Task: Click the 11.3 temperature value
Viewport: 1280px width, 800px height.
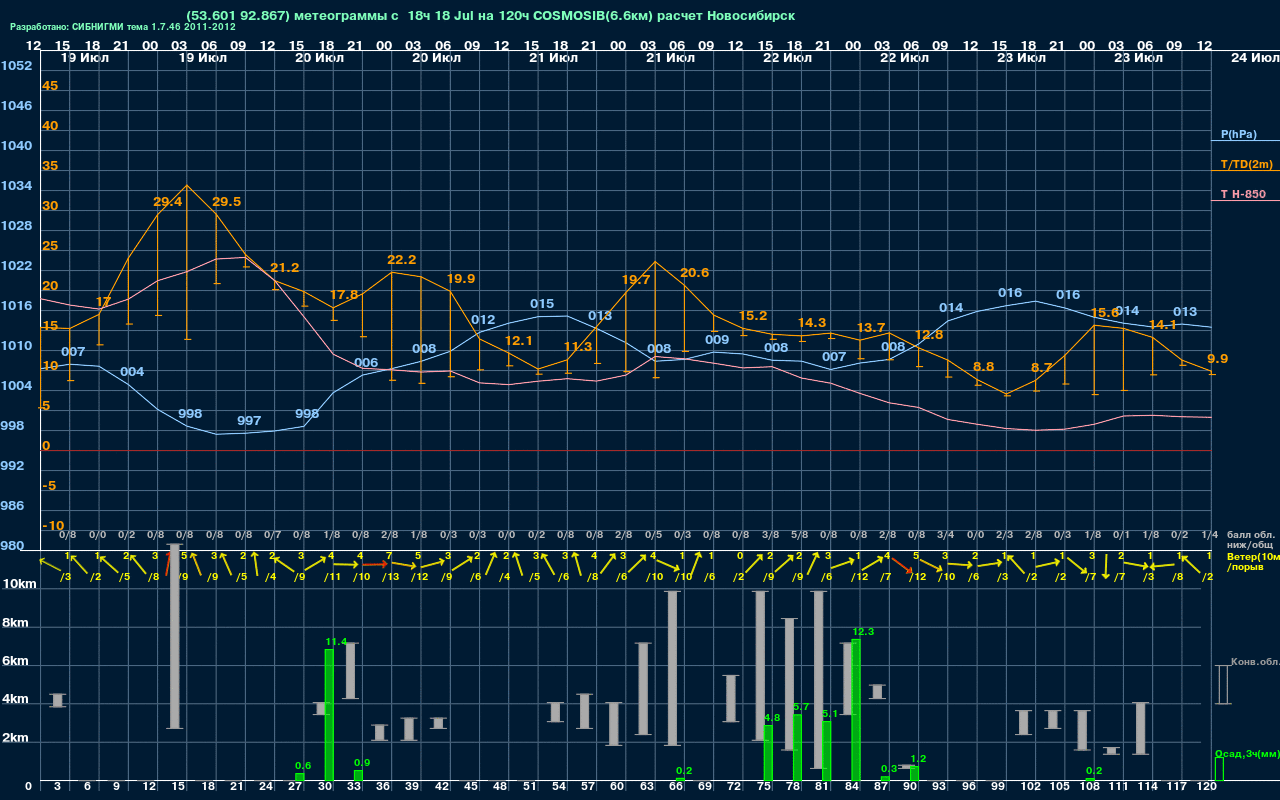Action: pos(578,347)
